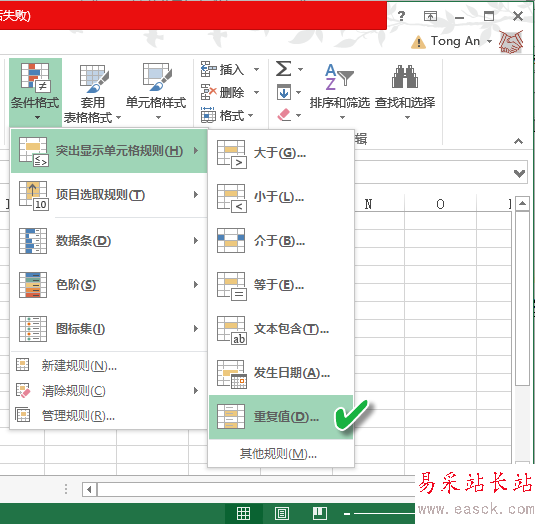
Task: Open Data Bars (数据条) submenu
Action: point(109,241)
